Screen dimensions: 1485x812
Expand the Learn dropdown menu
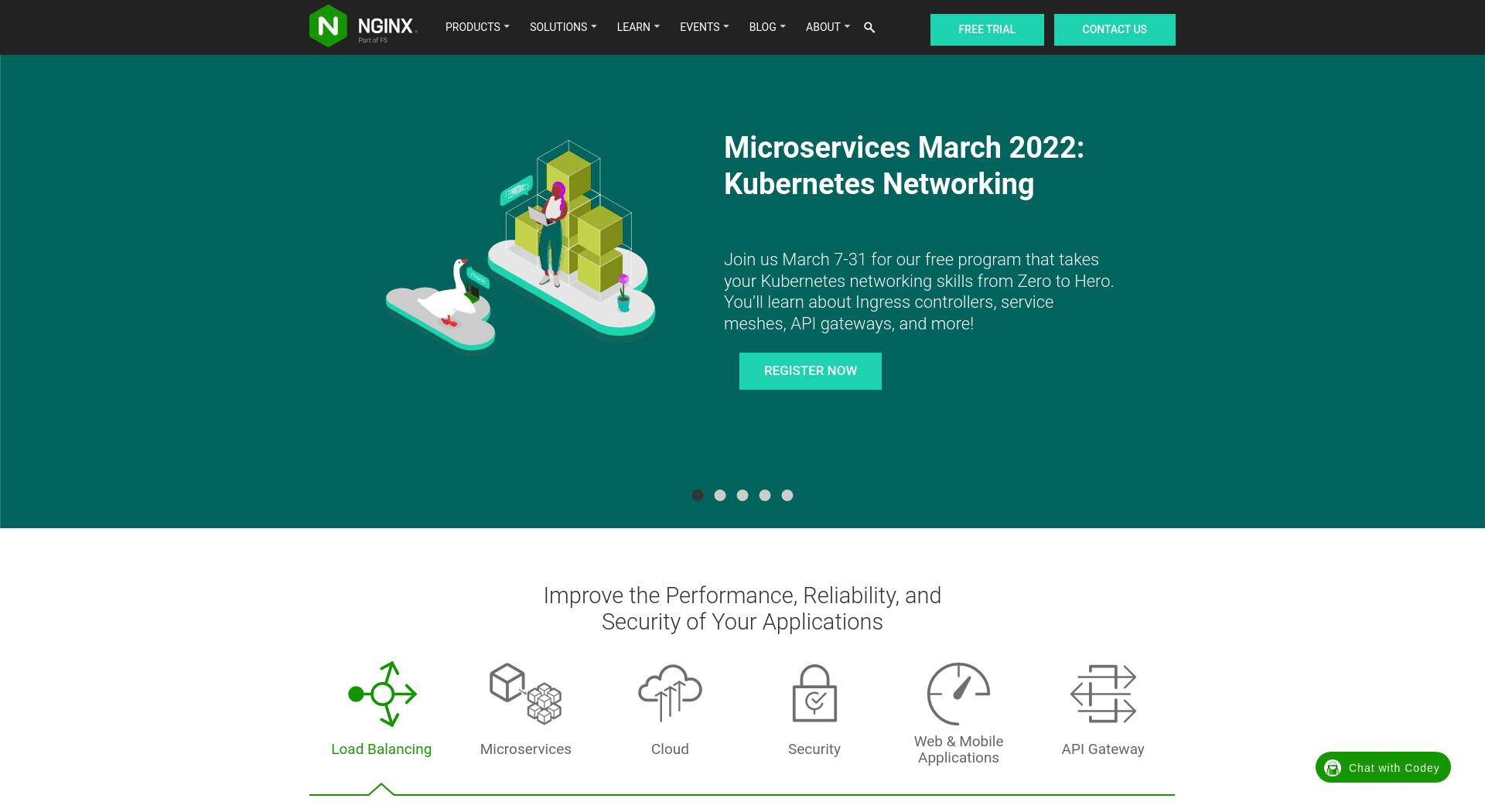point(638,27)
